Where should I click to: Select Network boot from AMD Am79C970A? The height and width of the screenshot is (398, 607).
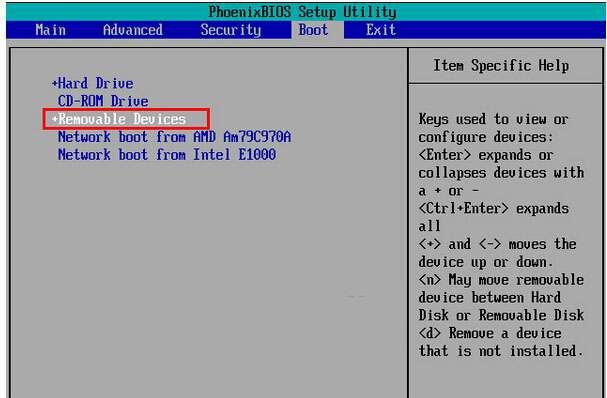[x=174, y=137]
